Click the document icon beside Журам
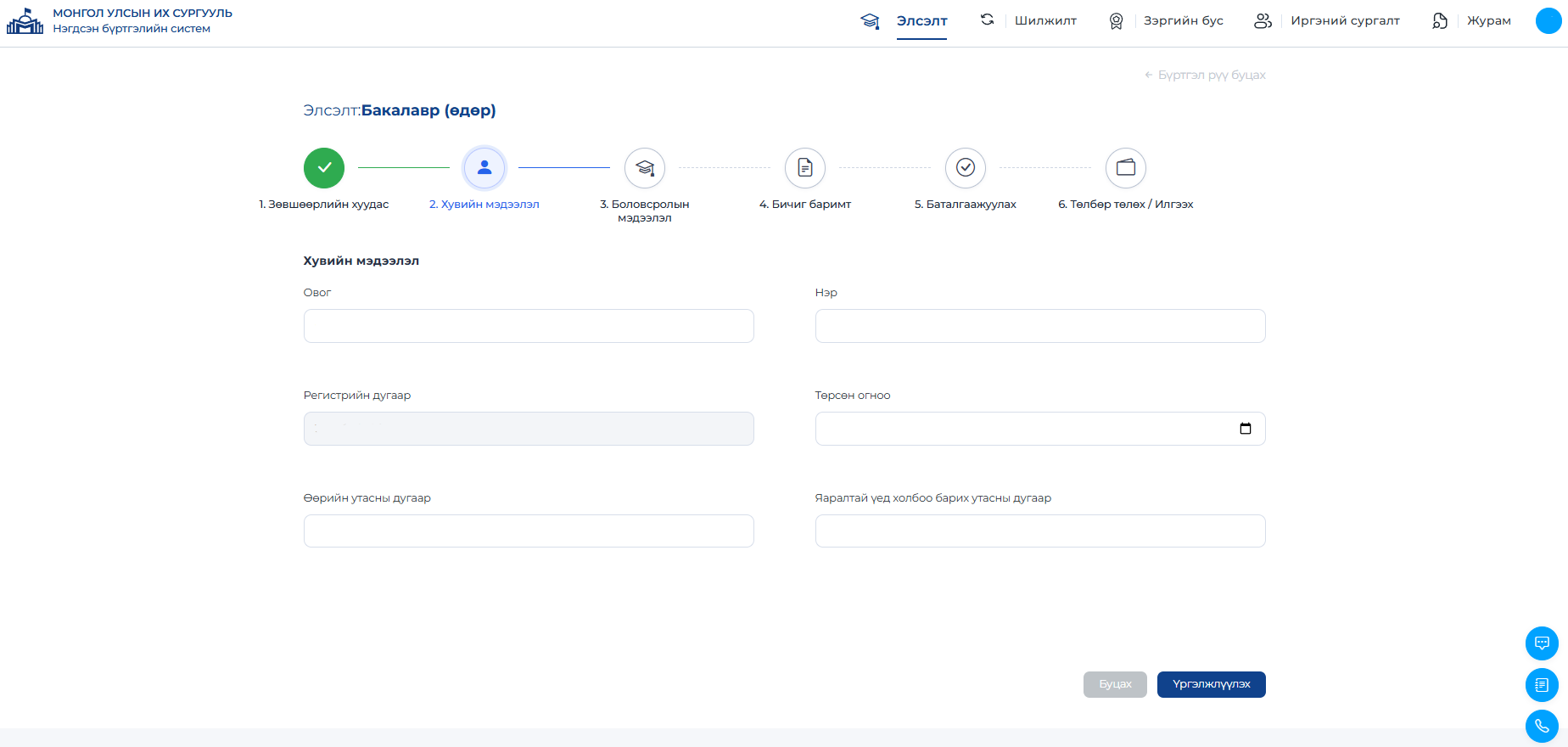 tap(1440, 21)
